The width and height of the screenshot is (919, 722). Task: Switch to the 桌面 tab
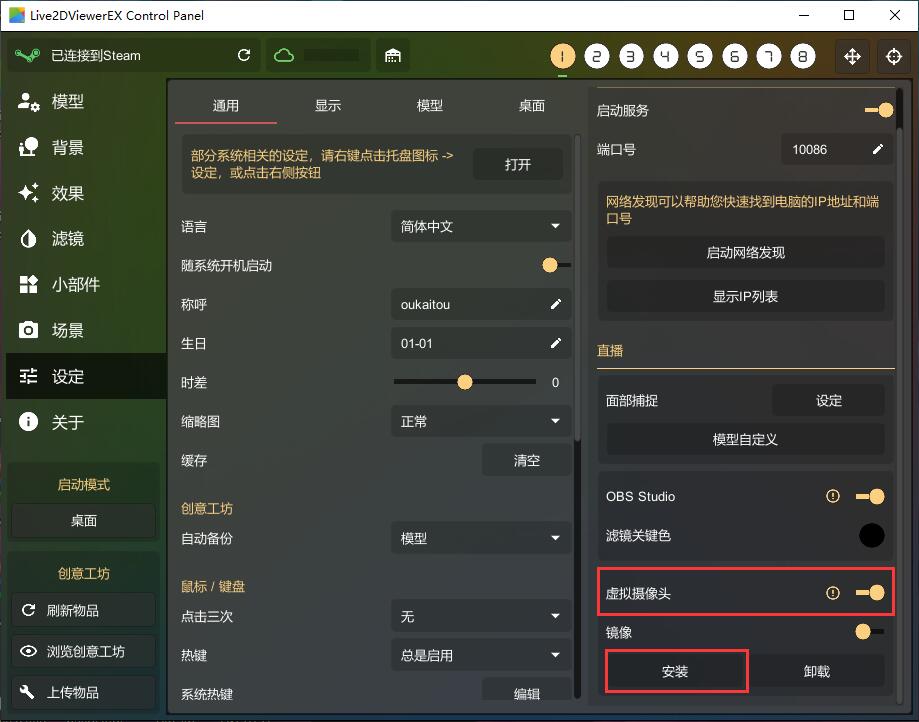point(532,105)
